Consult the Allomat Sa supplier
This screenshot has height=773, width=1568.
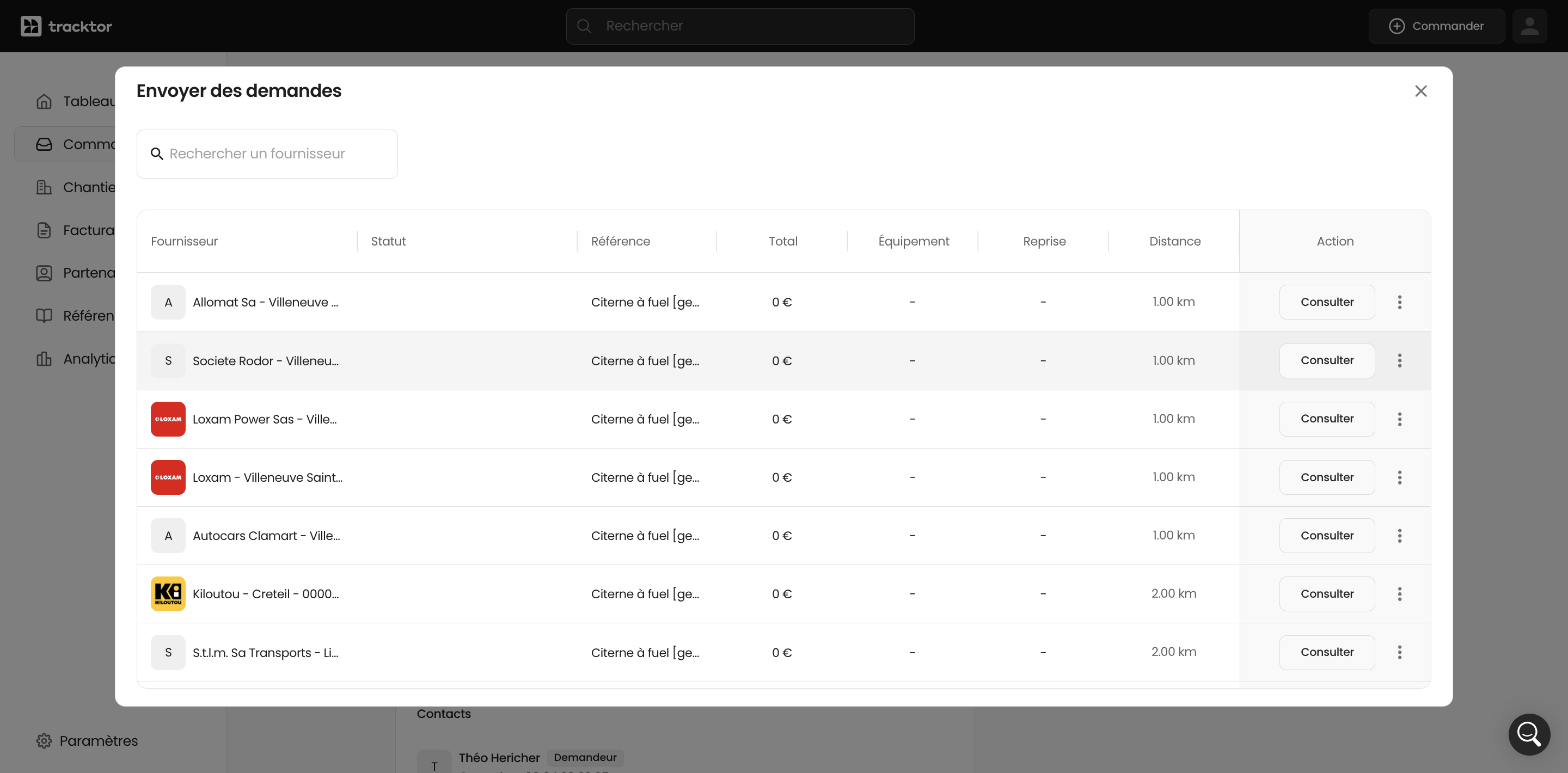pos(1327,302)
